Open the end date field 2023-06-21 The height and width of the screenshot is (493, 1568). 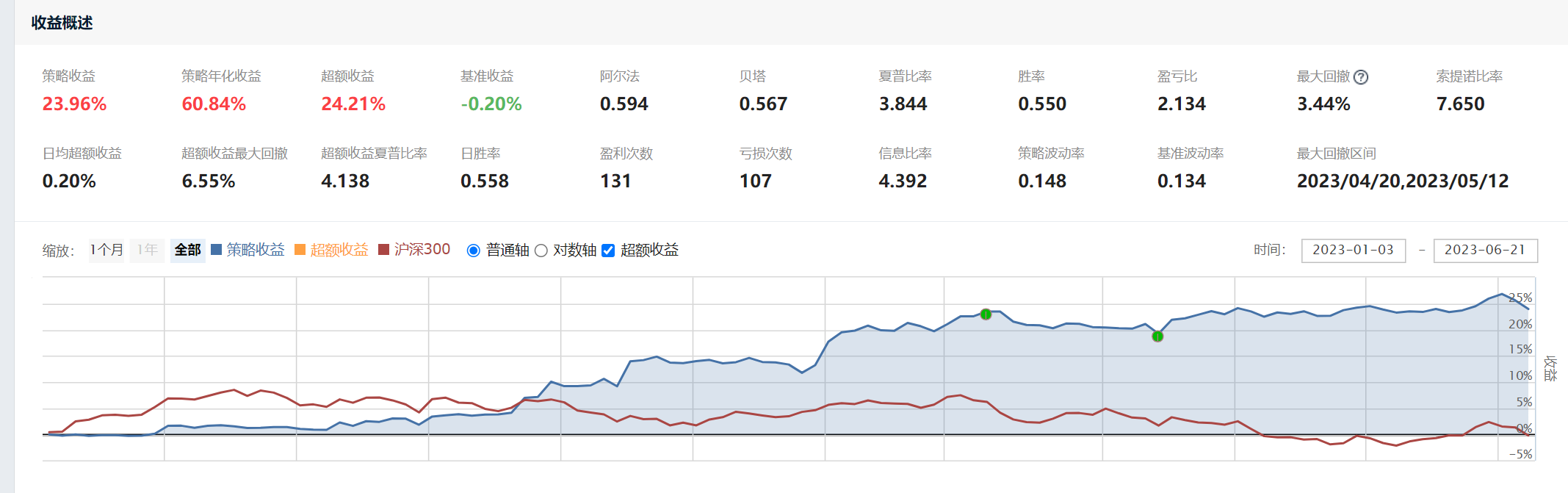1485,250
